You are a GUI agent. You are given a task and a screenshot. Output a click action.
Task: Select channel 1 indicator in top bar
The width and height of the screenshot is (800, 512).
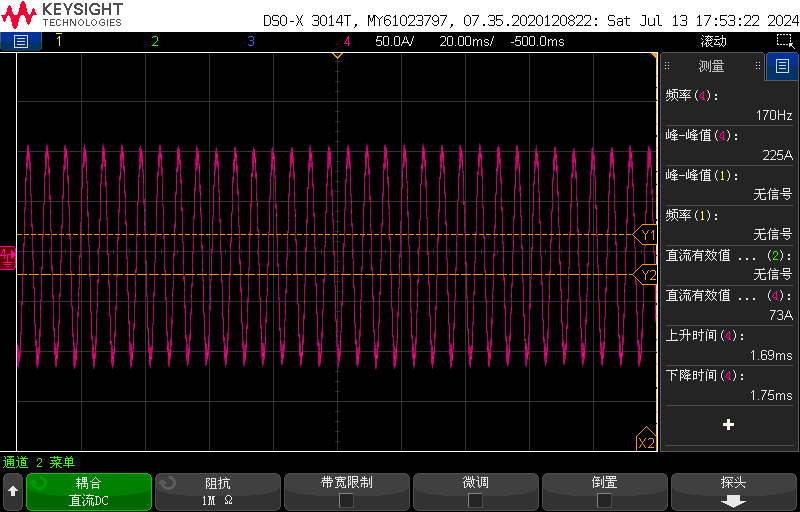pyautogui.click(x=59, y=41)
